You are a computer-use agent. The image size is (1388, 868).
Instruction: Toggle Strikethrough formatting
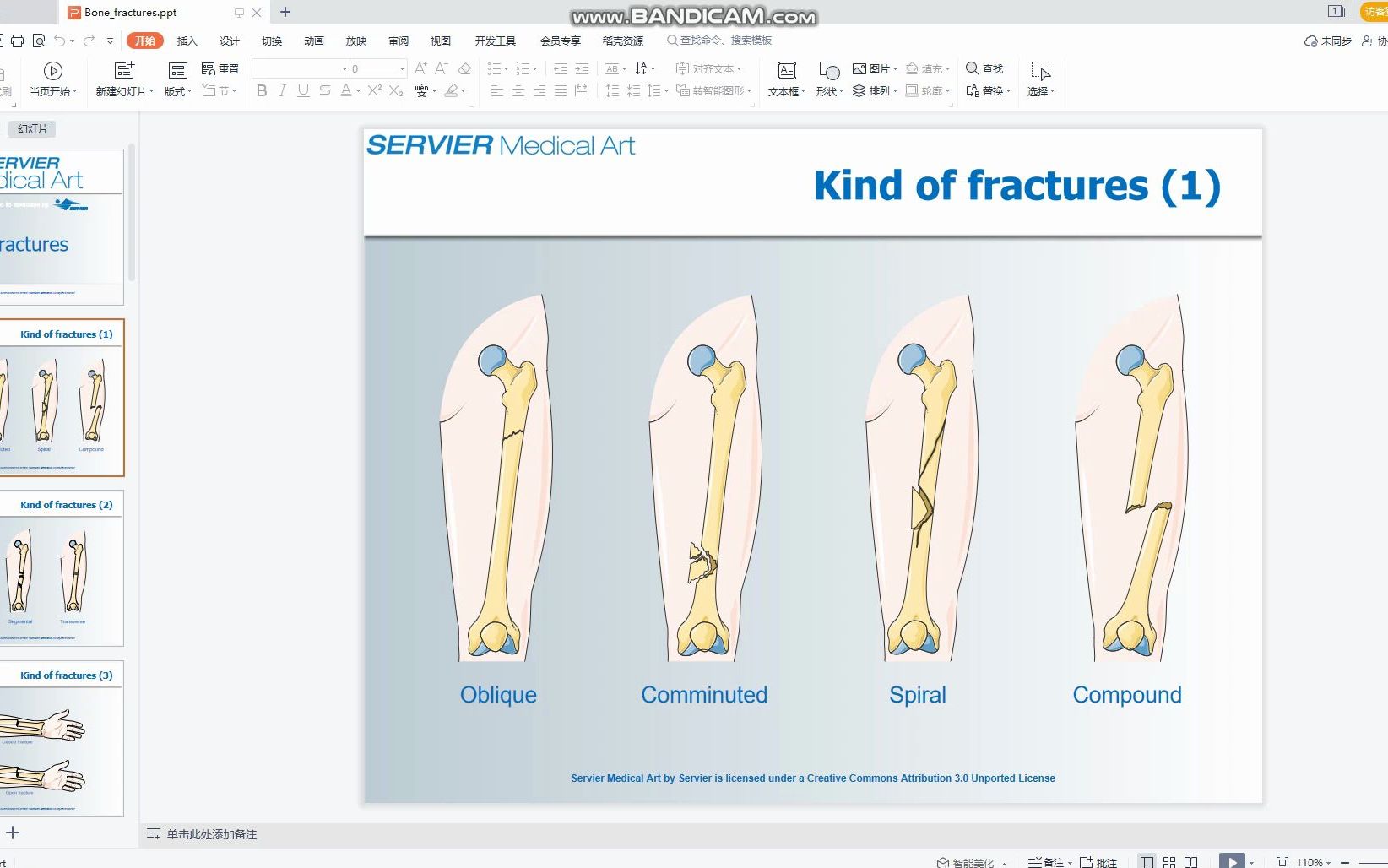(325, 91)
